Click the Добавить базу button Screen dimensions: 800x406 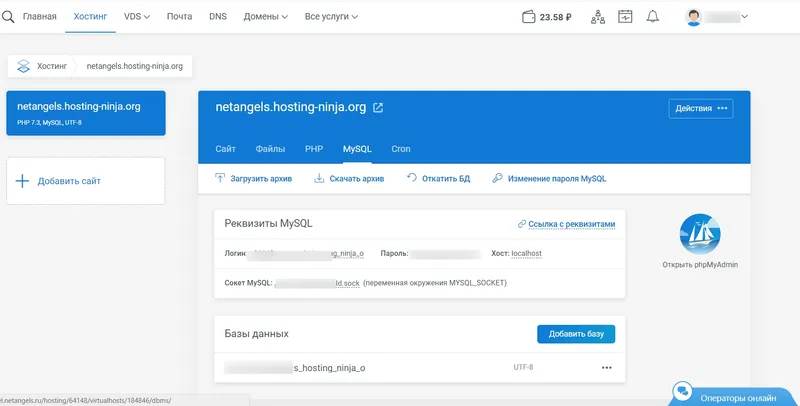576,334
